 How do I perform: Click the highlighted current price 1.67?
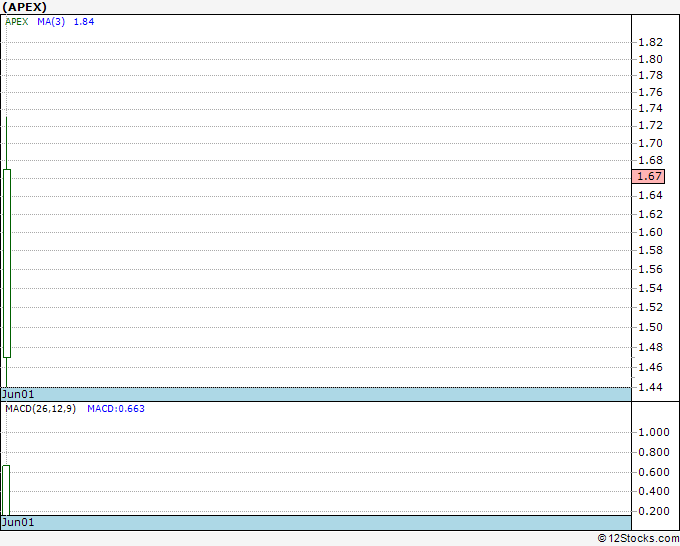point(648,177)
